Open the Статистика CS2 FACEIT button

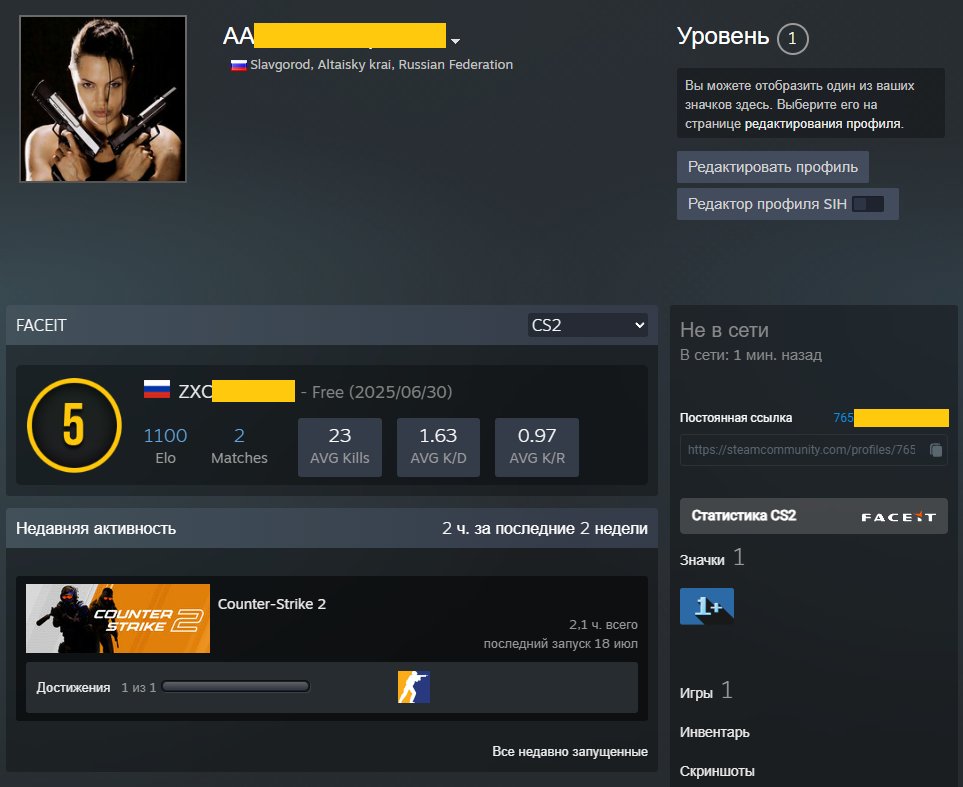[814, 516]
